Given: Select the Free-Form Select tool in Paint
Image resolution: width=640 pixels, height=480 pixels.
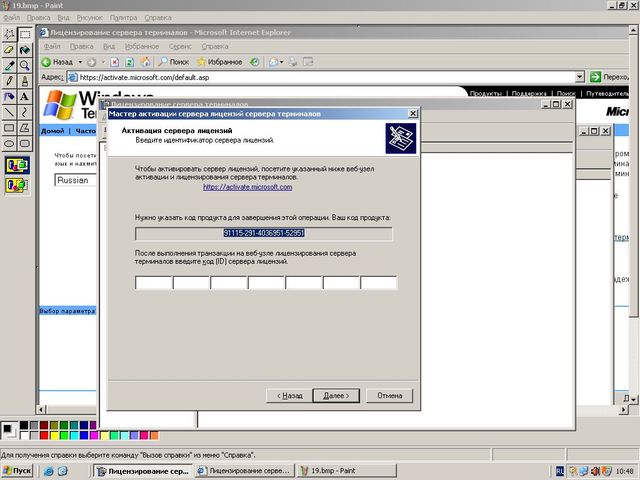Looking at the screenshot, I should tap(9, 34).
